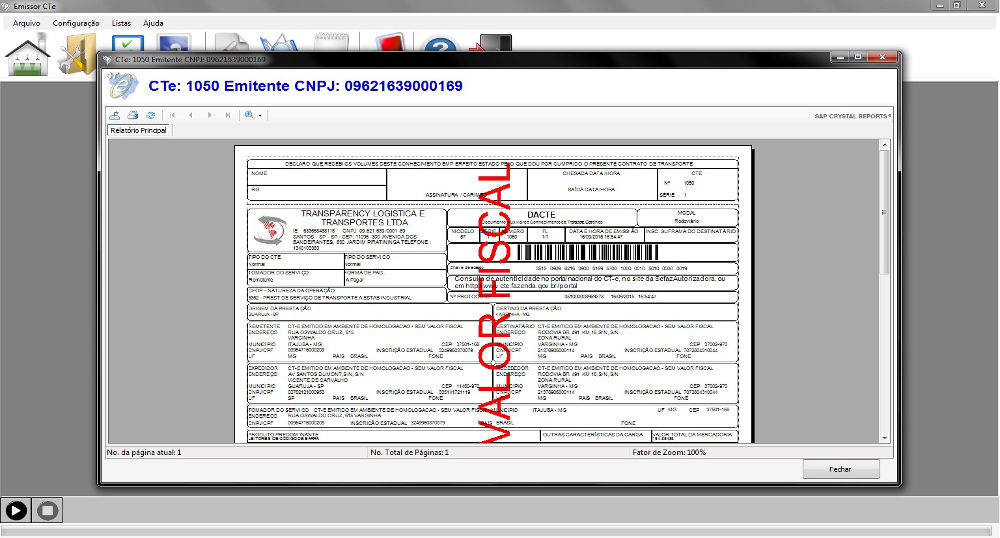Click the Fechar button
This screenshot has height=538, width=1000.
click(840, 469)
